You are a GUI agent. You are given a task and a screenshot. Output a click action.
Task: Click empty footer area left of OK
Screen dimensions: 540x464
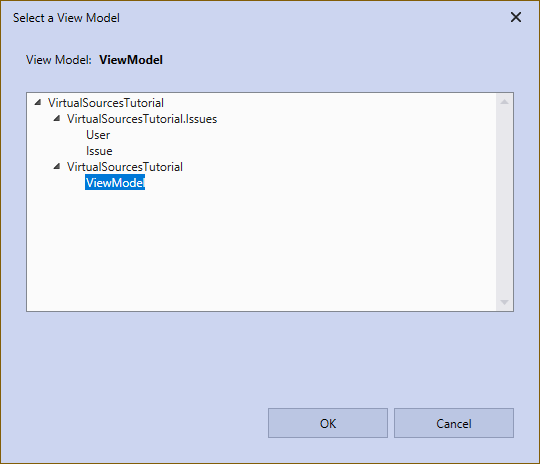138,423
